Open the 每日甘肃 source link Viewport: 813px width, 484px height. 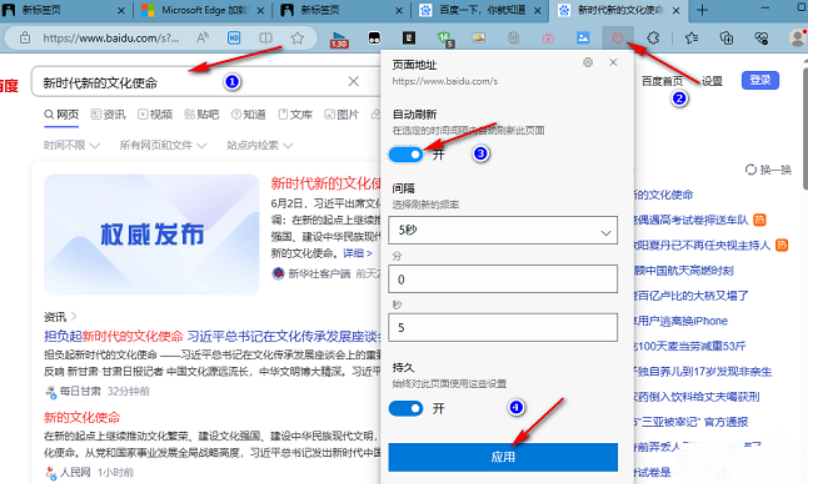click(80, 391)
